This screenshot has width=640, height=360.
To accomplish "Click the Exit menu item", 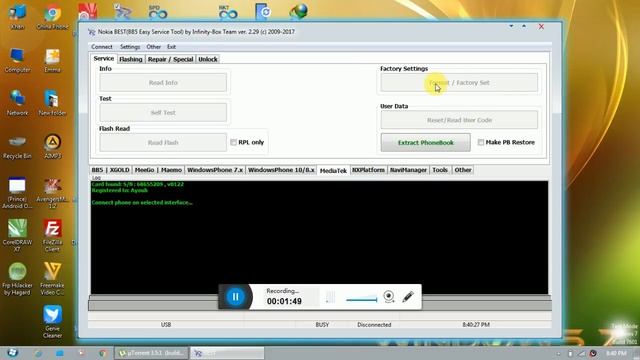I will click(171, 47).
